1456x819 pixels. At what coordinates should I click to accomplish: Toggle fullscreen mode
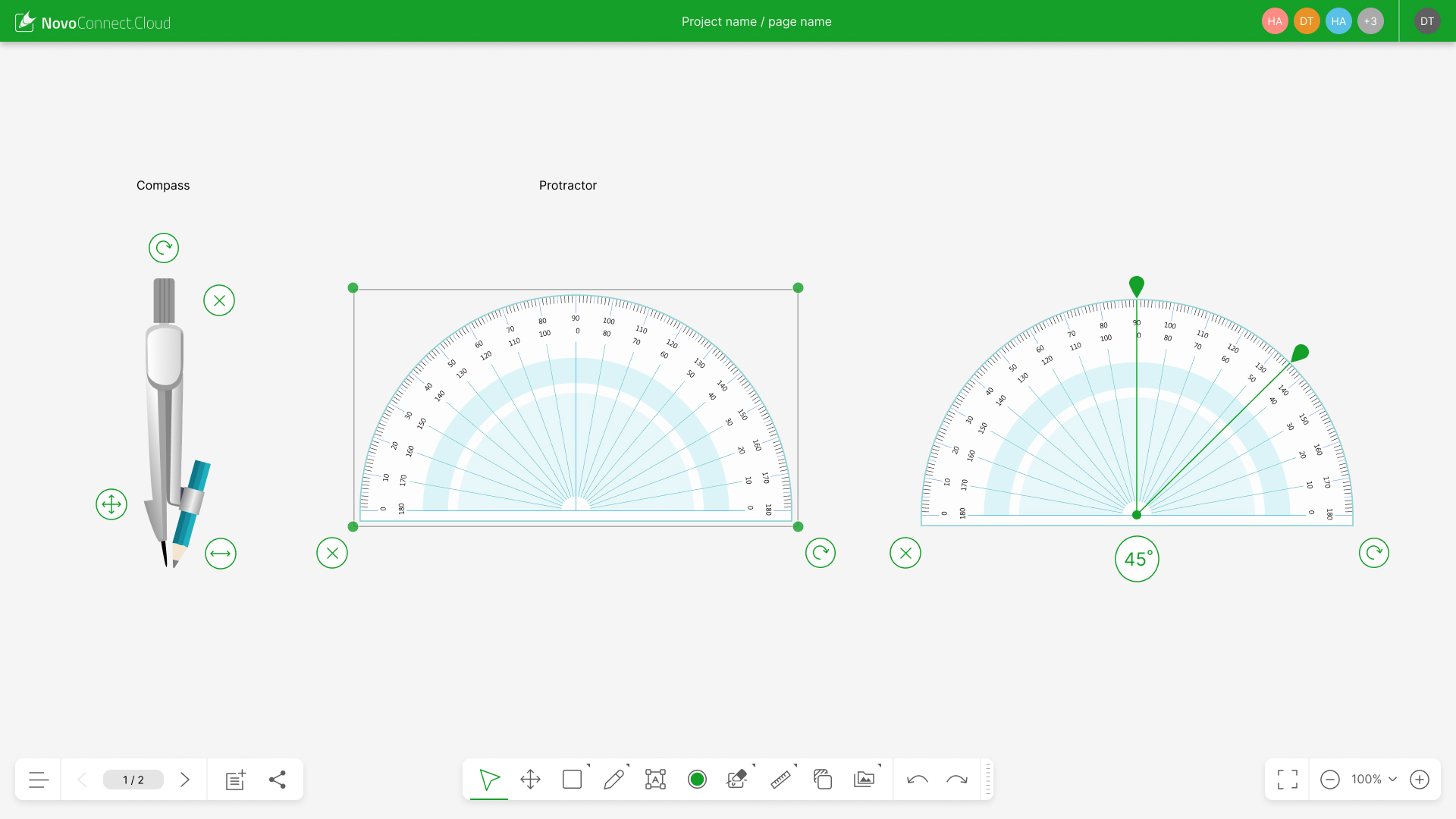tap(1287, 779)
